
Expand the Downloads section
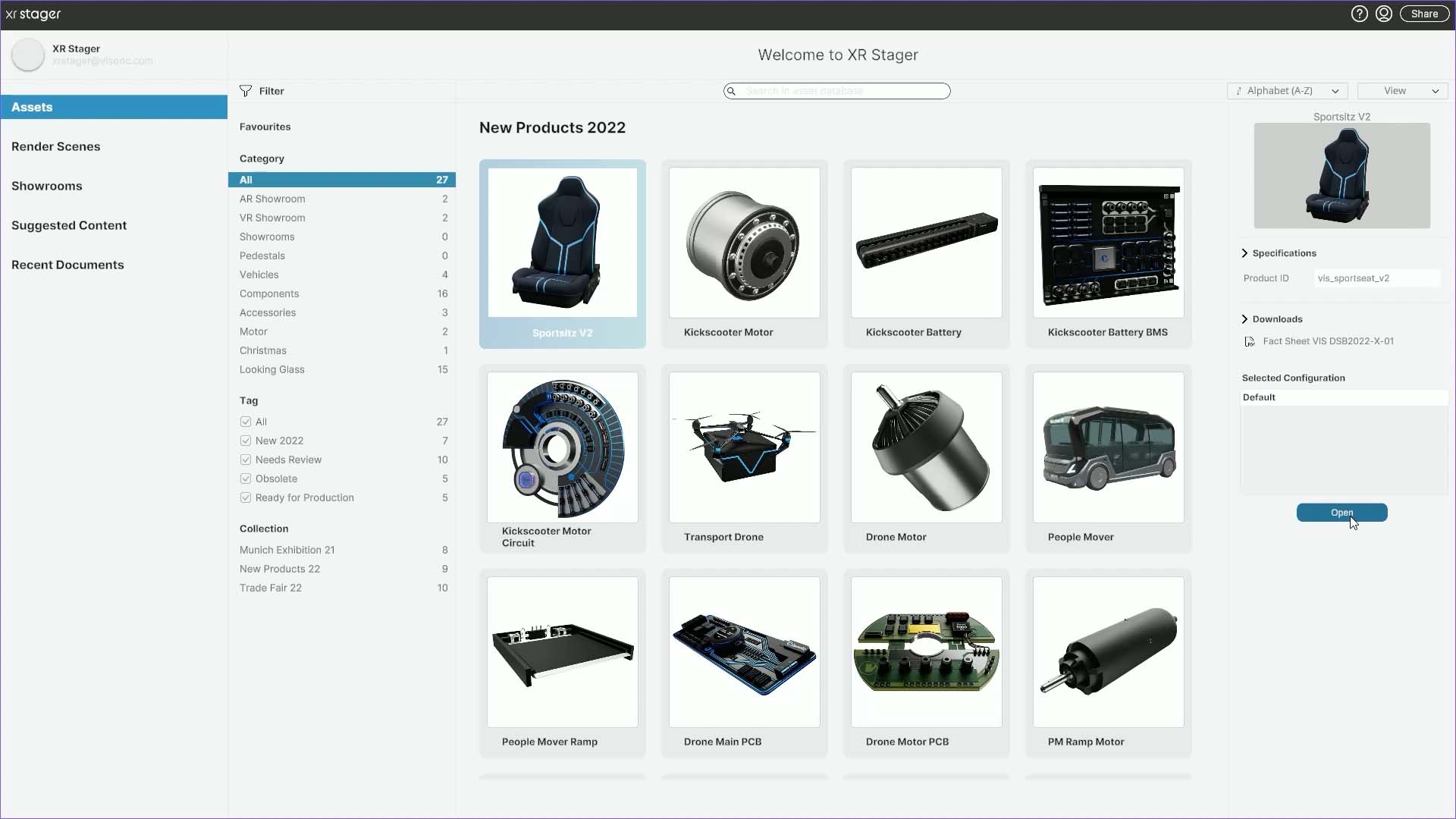1272,319
